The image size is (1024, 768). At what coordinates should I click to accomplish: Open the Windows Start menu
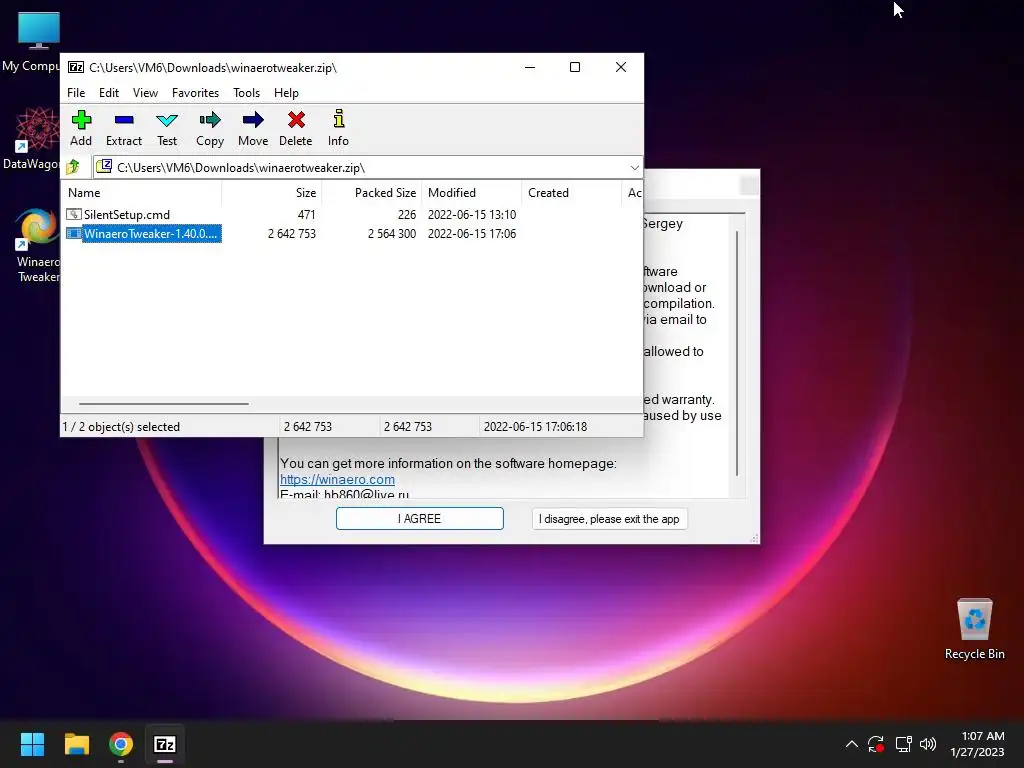[32, 744]
